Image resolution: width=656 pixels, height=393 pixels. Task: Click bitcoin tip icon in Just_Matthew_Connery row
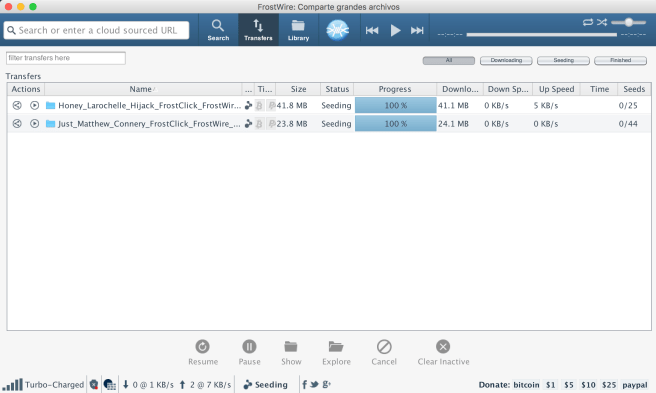(259, 123)
